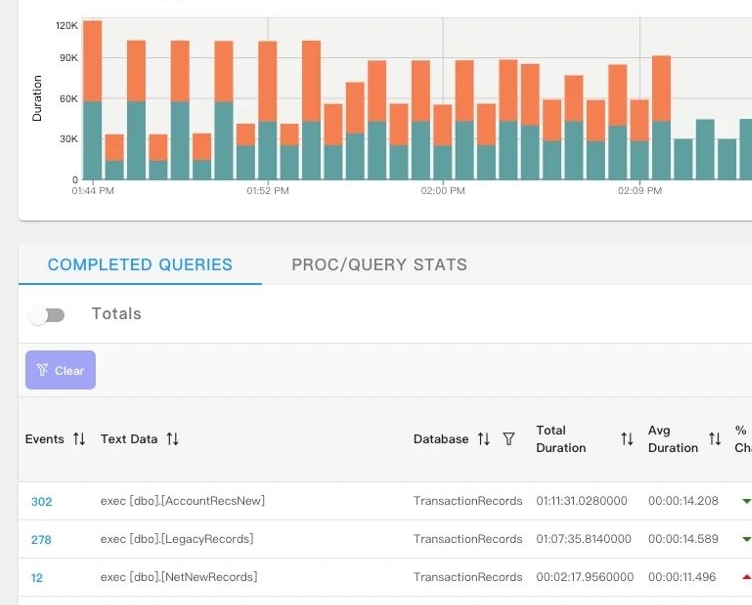Sort the Events column
This screenshot has width=752, height=605.
[79, 439]
